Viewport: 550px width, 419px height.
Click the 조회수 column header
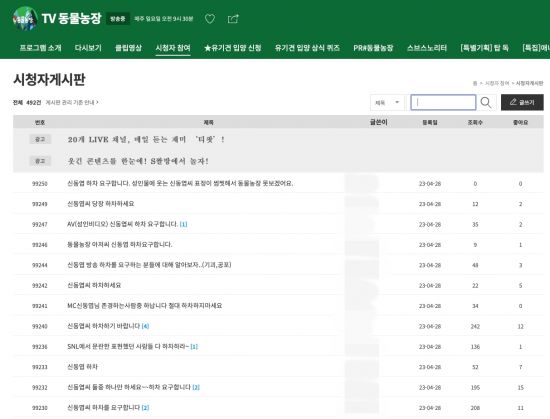tap(475, 122)
